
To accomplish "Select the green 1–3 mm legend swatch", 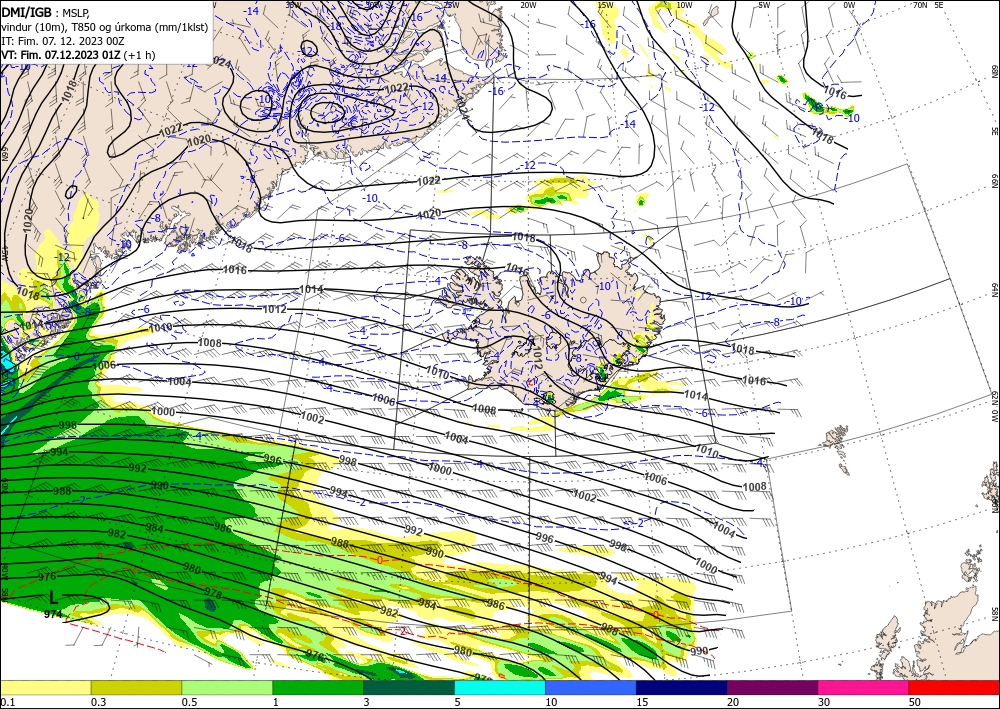I will (x=318, y=687).
